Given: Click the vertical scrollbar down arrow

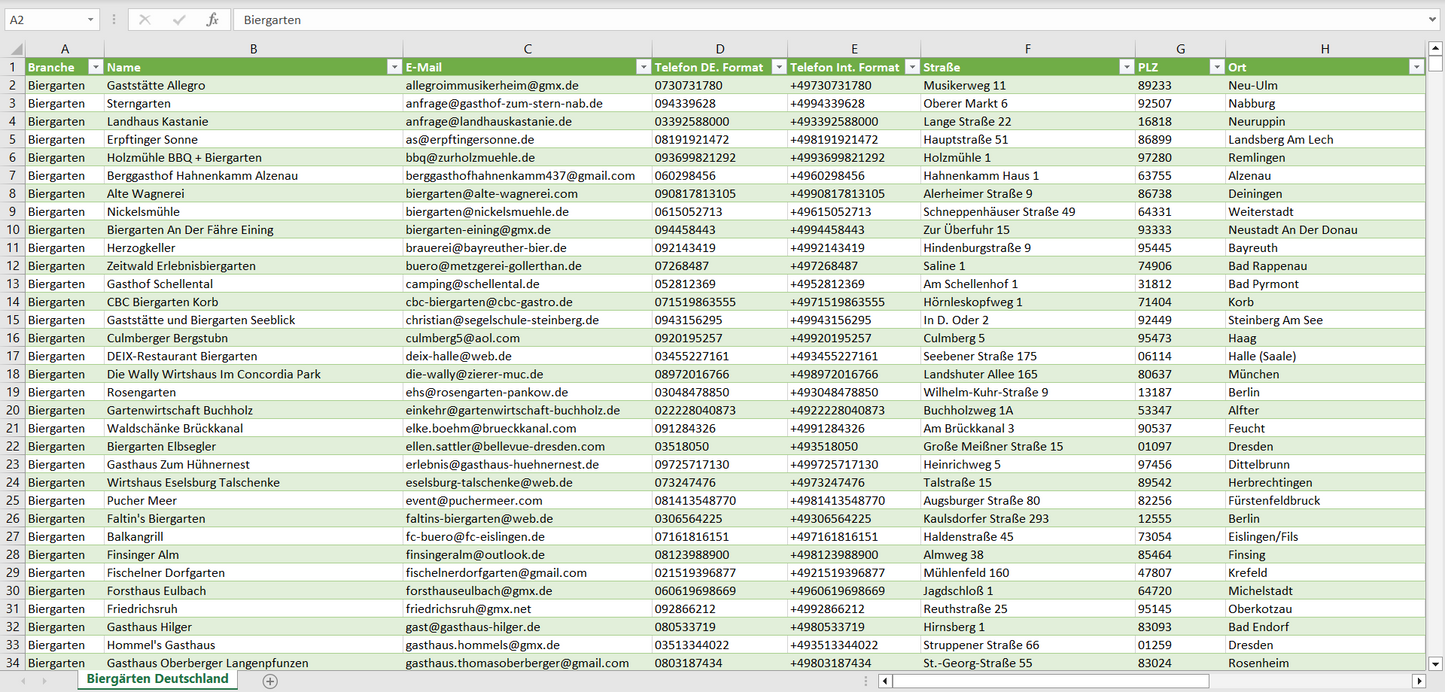Looking at the screenshot, I should tap(1436, 662).
